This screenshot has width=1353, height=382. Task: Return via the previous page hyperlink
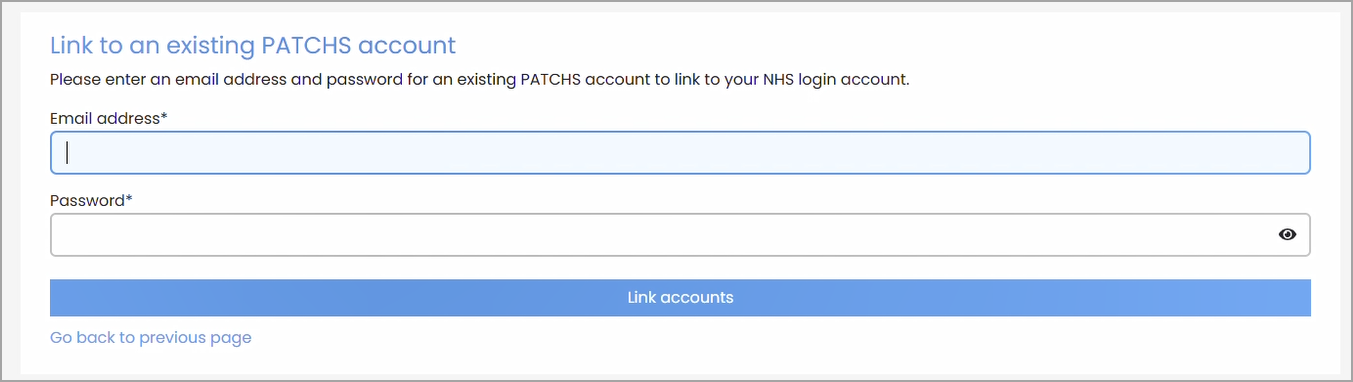[x=151, y=338]
